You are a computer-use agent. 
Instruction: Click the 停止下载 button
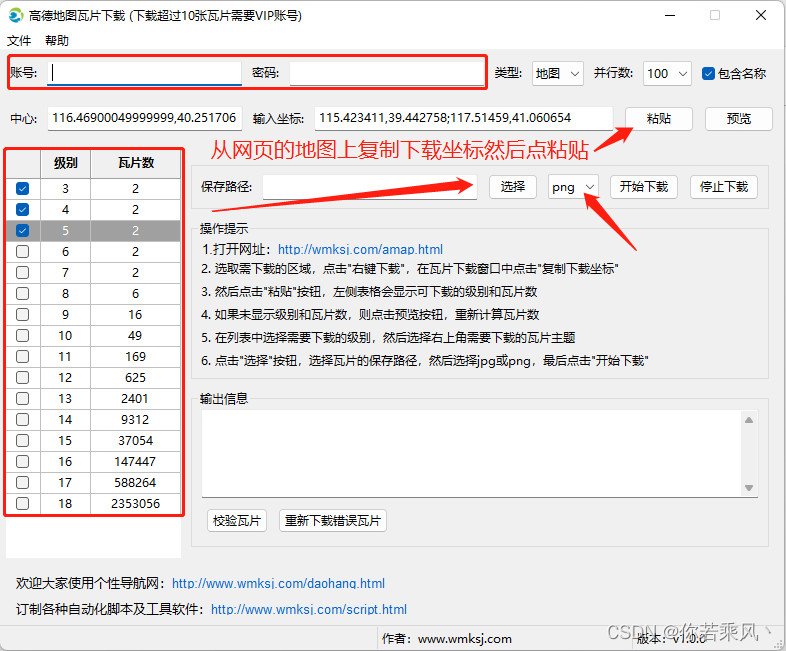click(x=724, y=187)
